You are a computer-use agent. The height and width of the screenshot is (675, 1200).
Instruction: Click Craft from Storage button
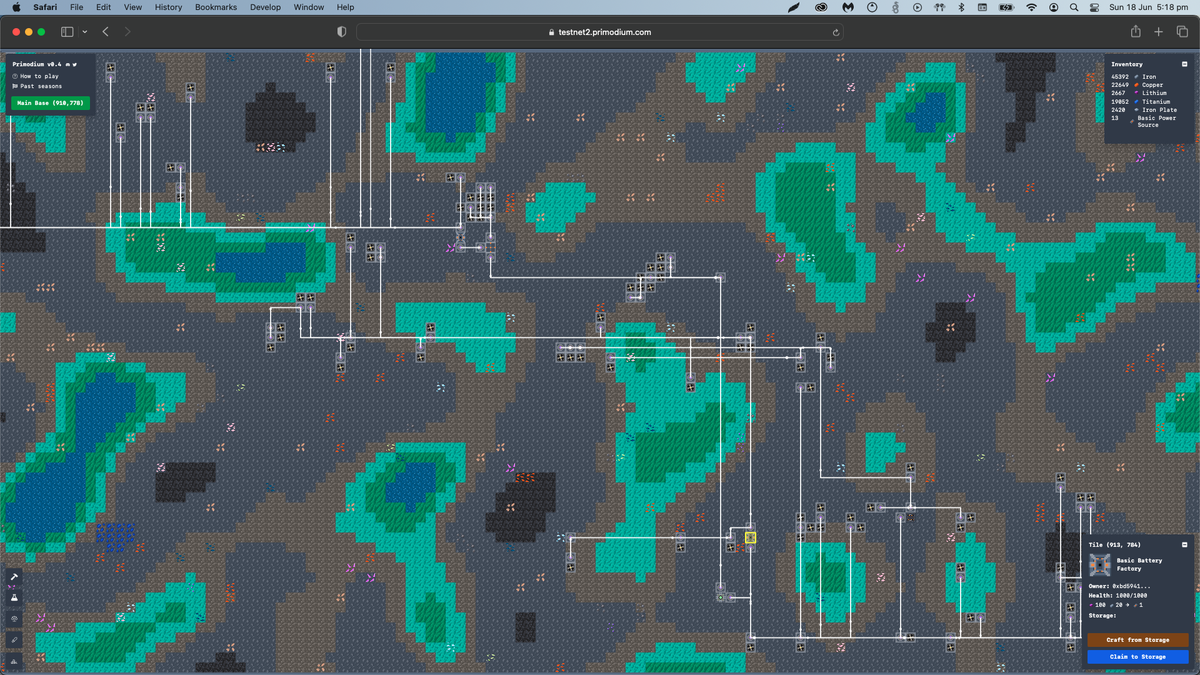pyautogui.click(x=1138, y=640)
